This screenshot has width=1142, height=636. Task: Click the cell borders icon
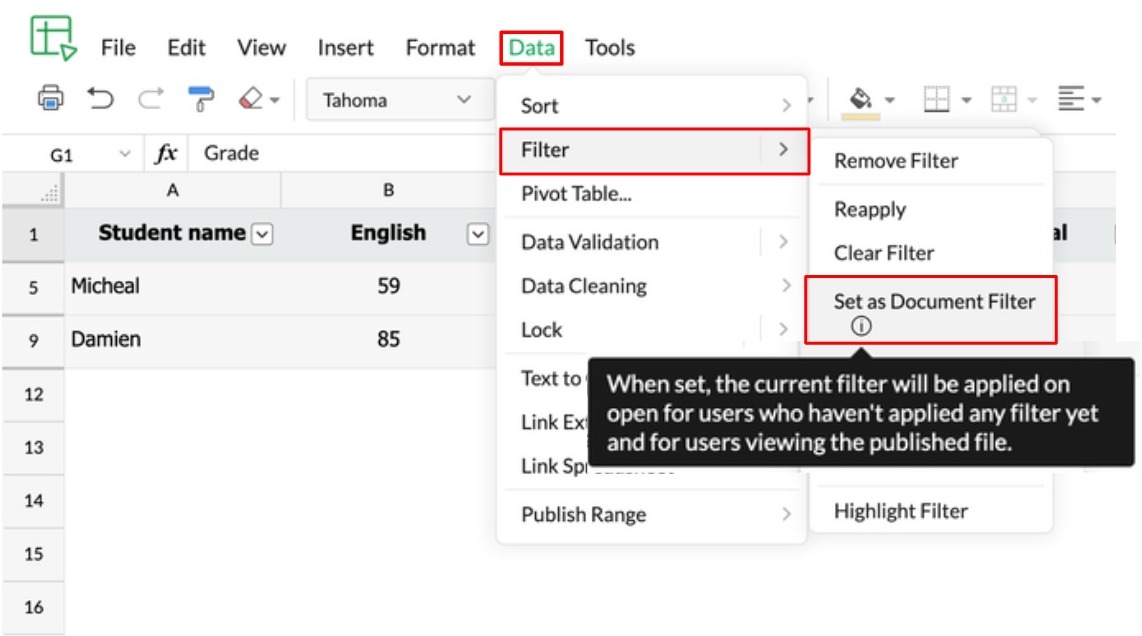[x=937, y=100]
